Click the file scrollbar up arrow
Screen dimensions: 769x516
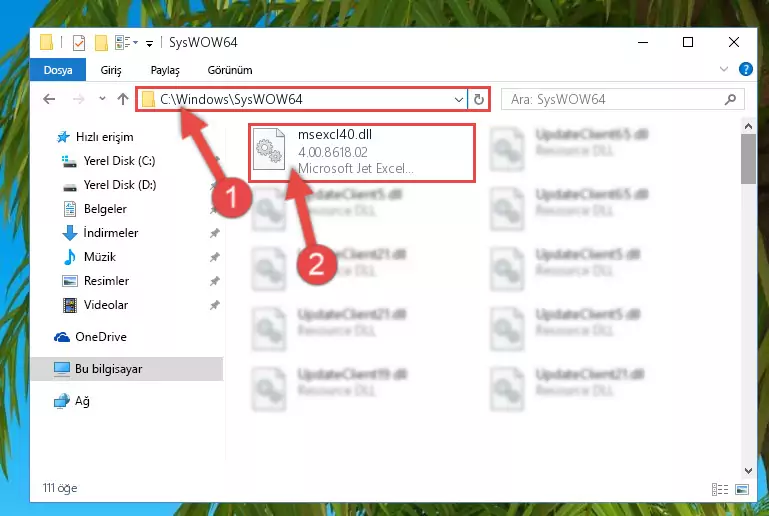tap(748, 127)
